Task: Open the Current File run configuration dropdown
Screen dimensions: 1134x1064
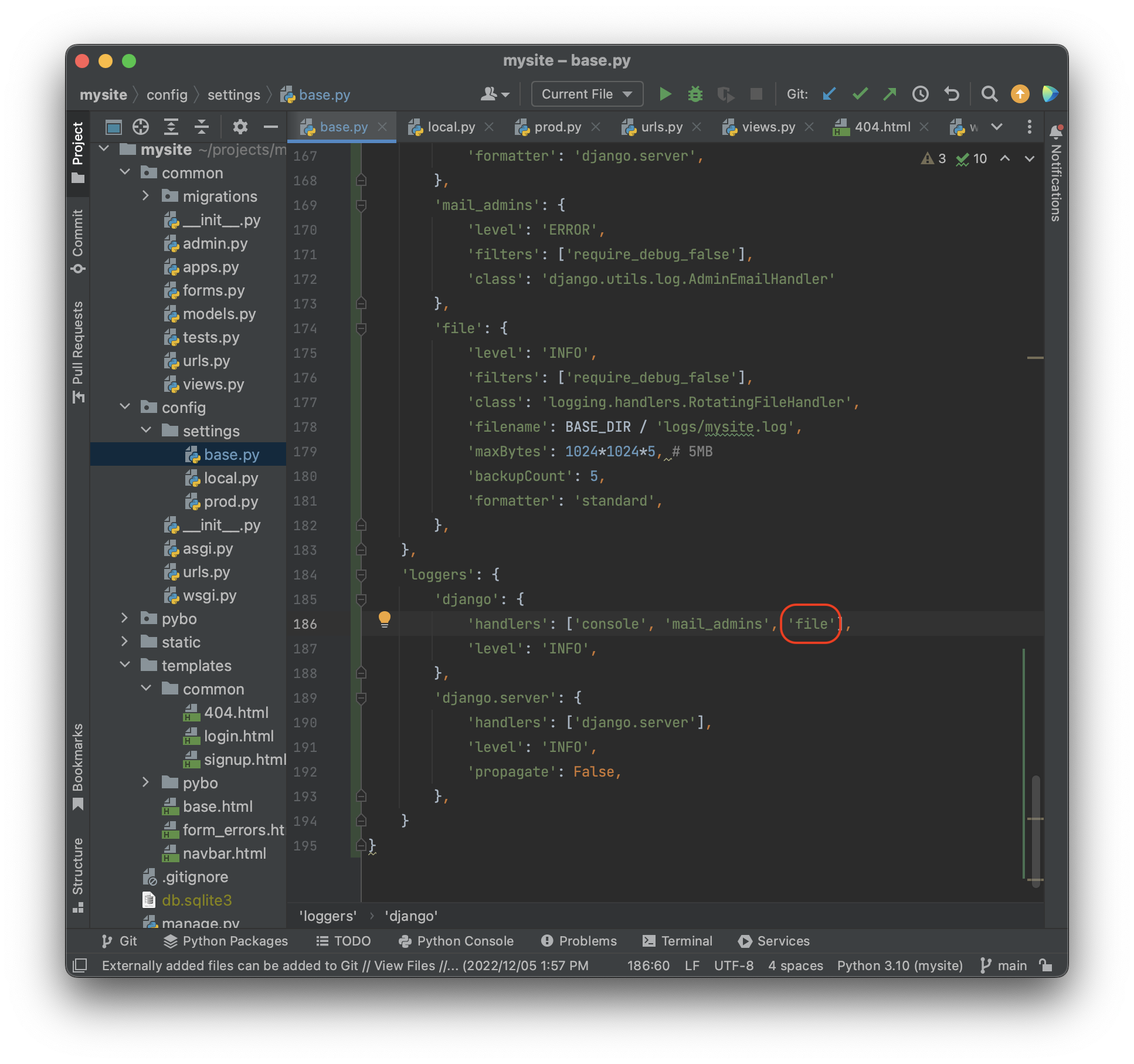Action: (x=586, y=94)
